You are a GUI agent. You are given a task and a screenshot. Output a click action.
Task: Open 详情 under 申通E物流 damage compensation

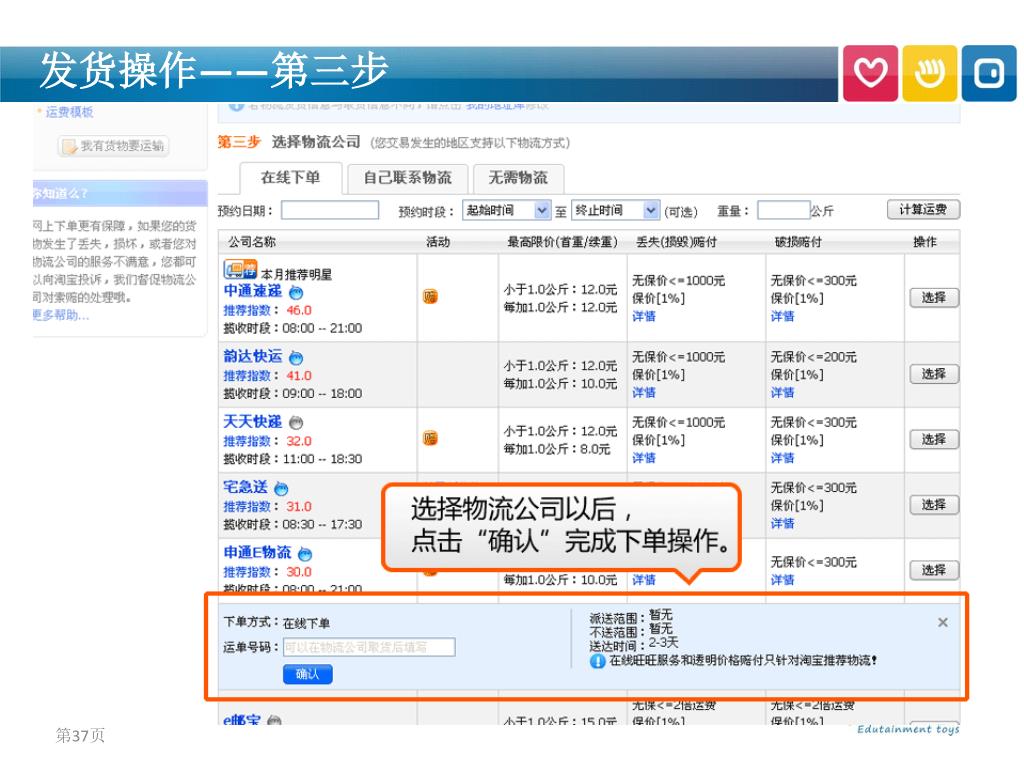782,581
